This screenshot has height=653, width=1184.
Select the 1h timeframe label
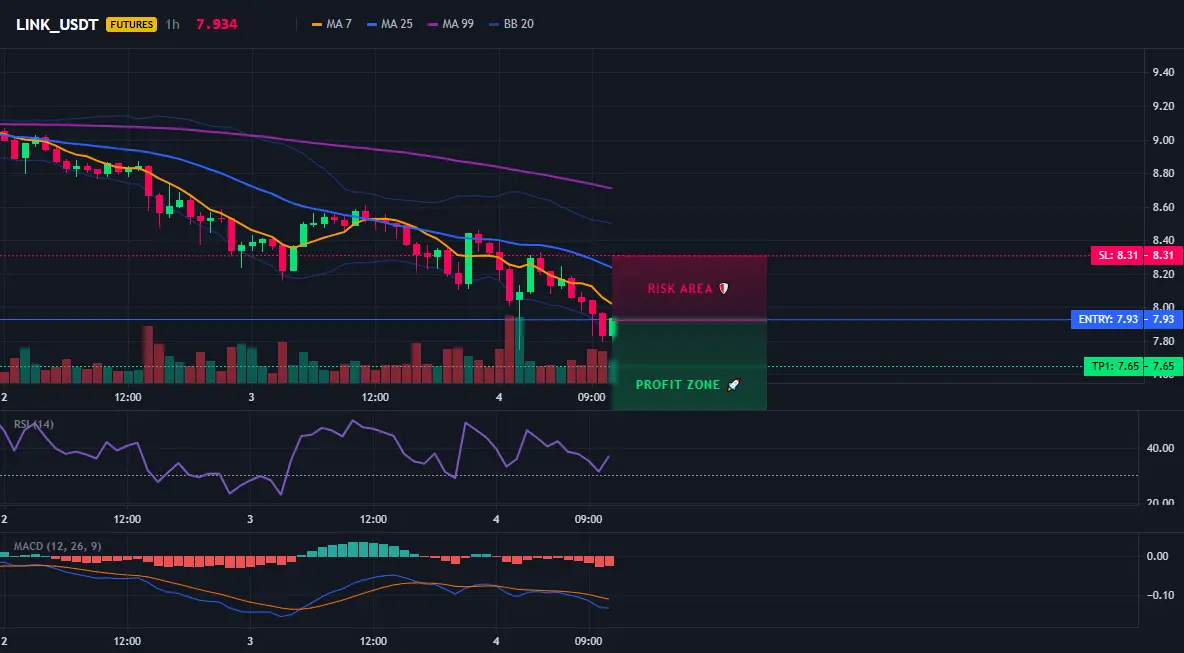point(173,24)
